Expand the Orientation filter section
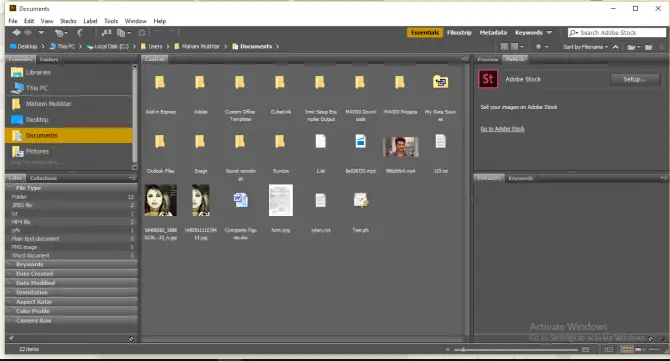The image size is (670, 361). 71,292
